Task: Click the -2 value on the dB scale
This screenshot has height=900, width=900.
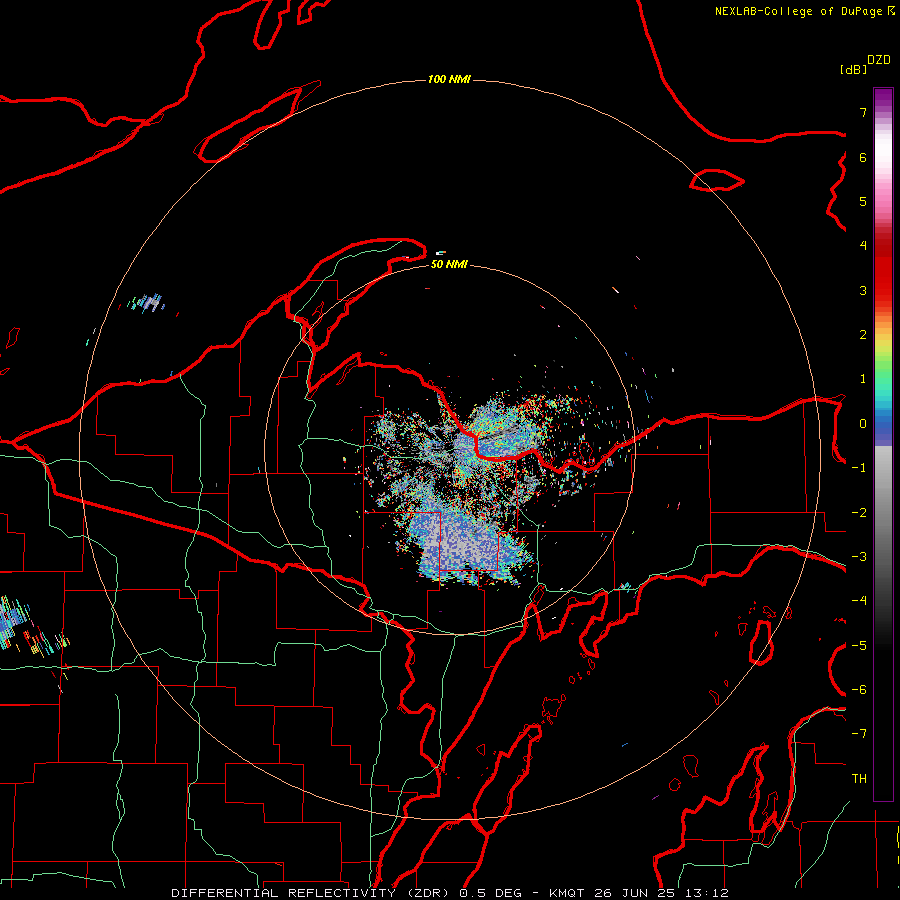Action: click(859, 513)
